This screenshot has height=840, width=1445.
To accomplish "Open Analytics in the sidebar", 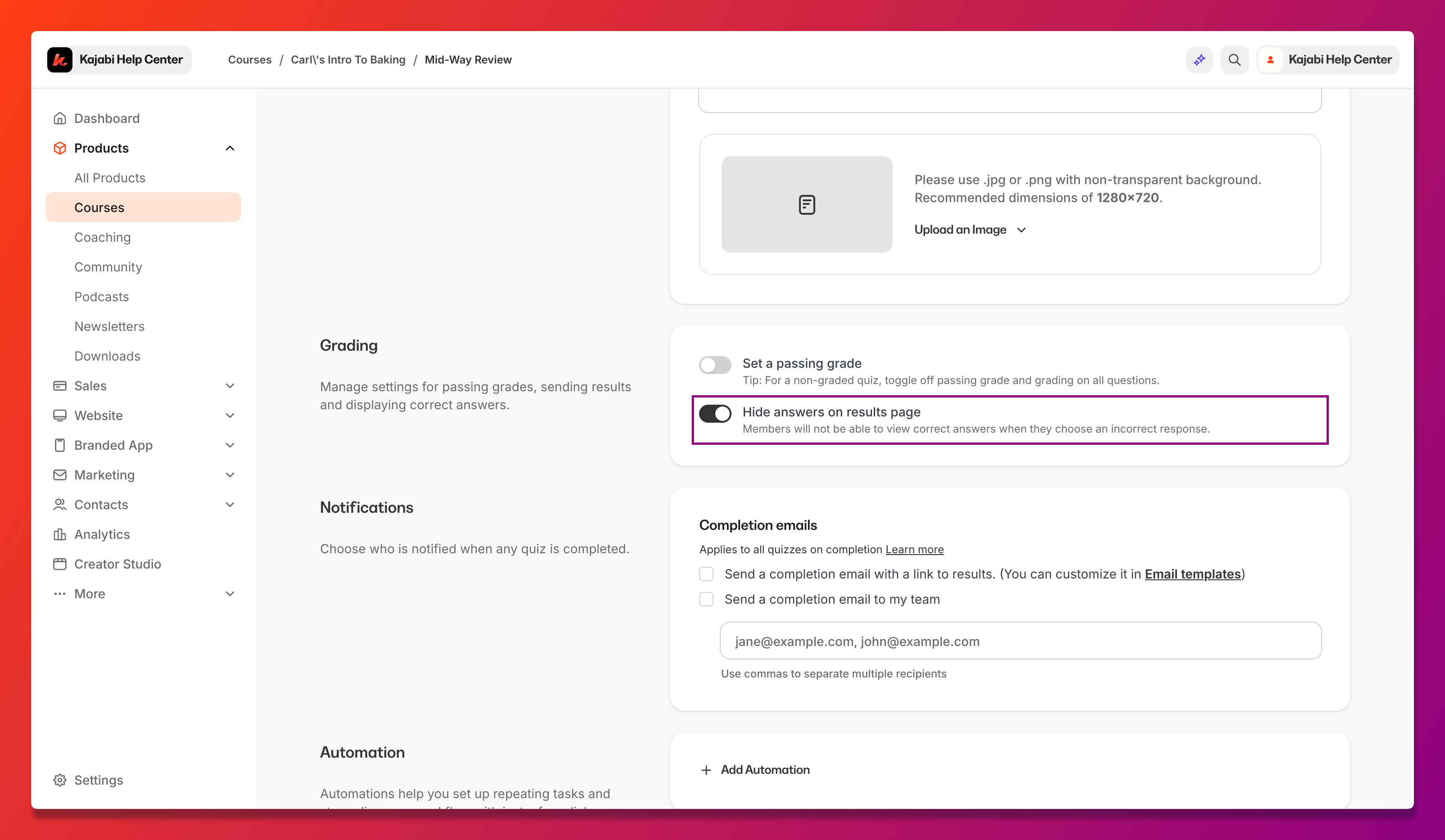I will coord(102,534).
